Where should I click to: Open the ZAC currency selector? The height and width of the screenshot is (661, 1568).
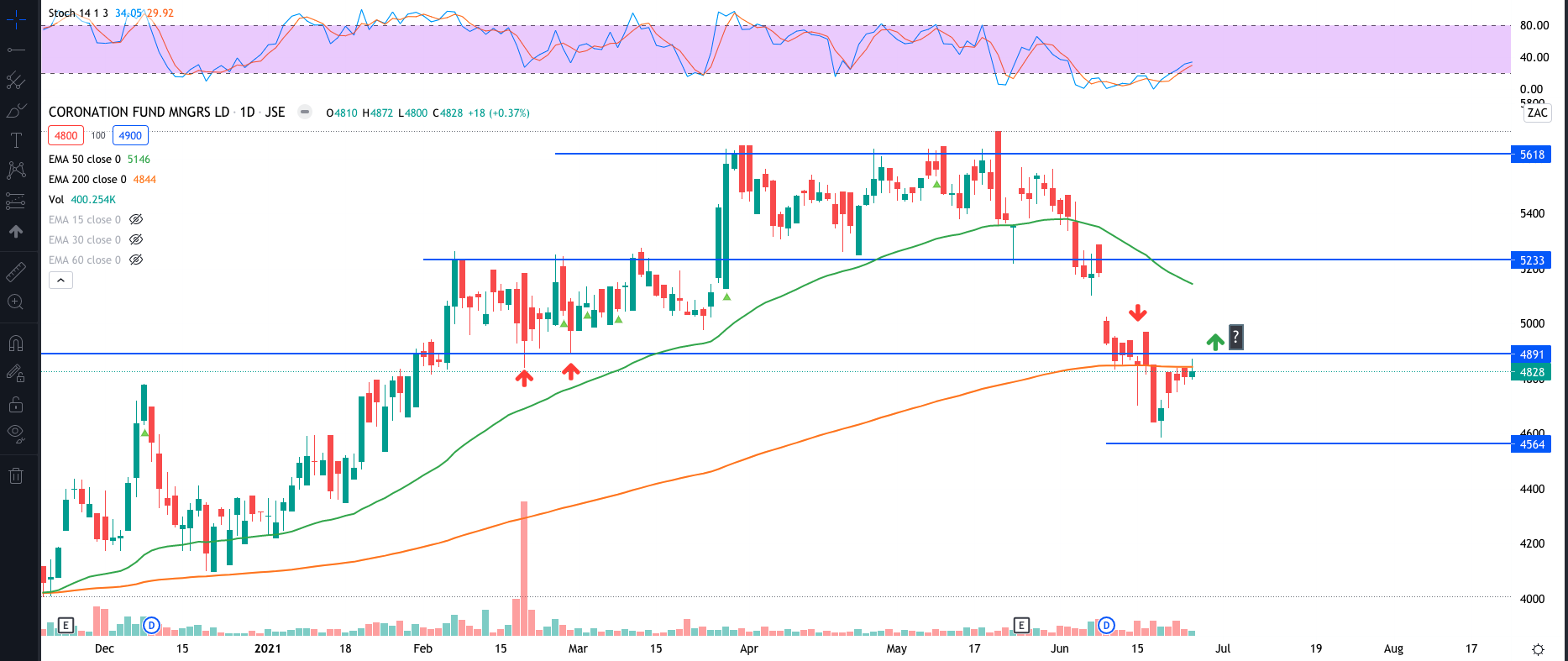pos(1537,113)
